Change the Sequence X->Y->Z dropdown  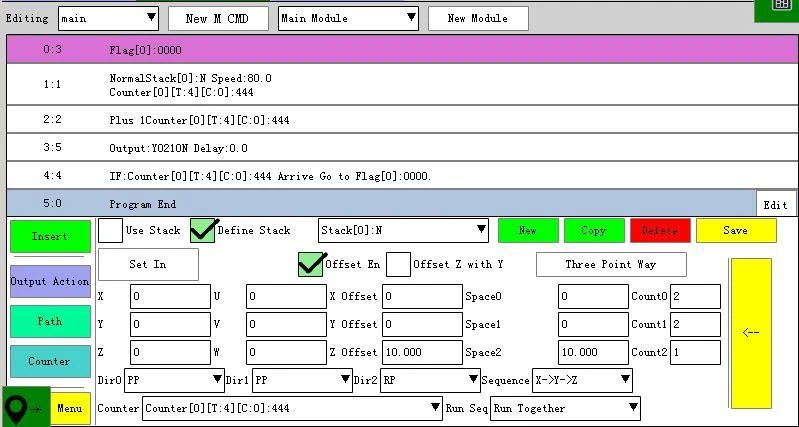[582, 380]
